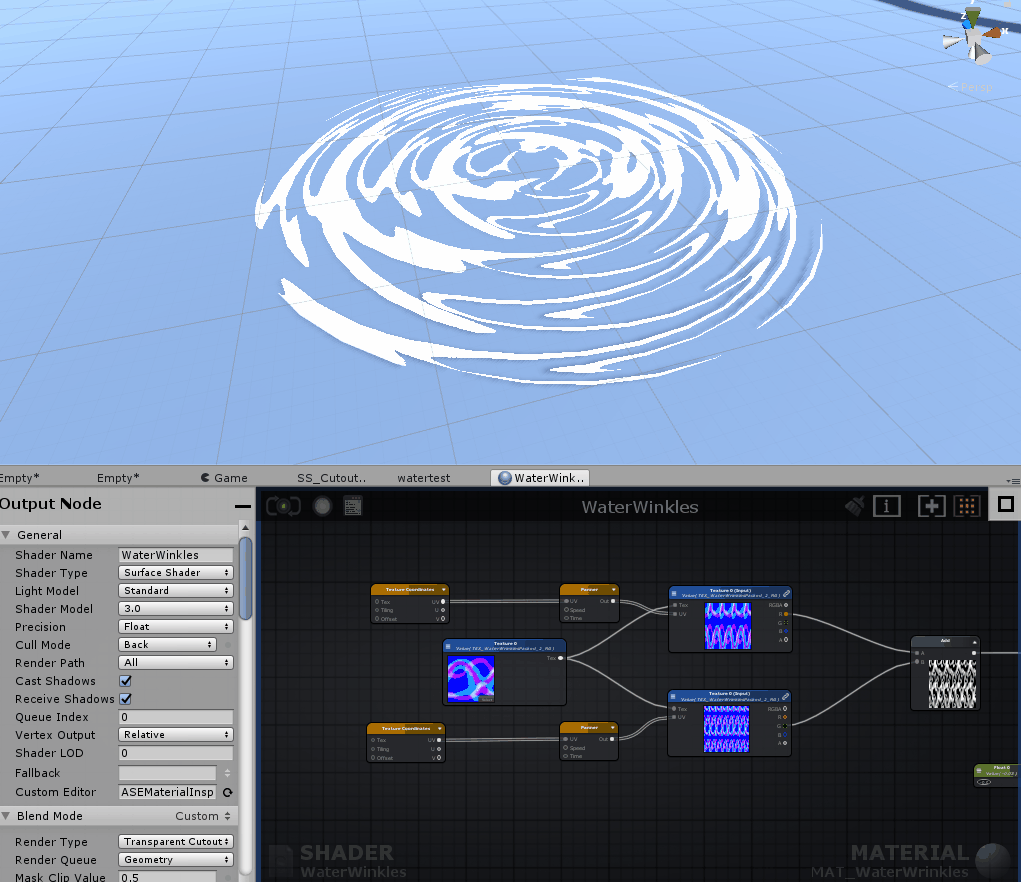The image size is (1021, 882).
Task: Open the shader source code editor icon
Action: [353, 506]
